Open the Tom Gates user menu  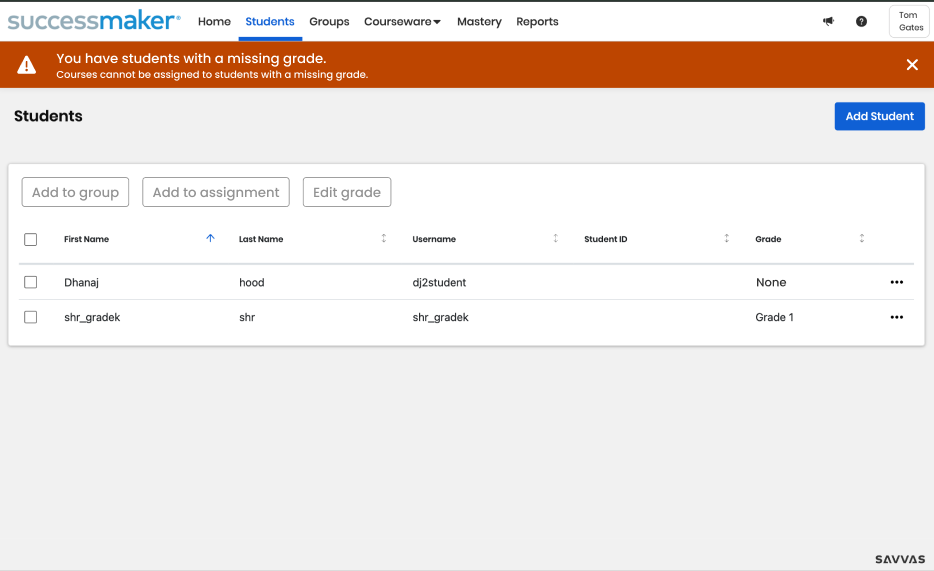coord(910,21)
